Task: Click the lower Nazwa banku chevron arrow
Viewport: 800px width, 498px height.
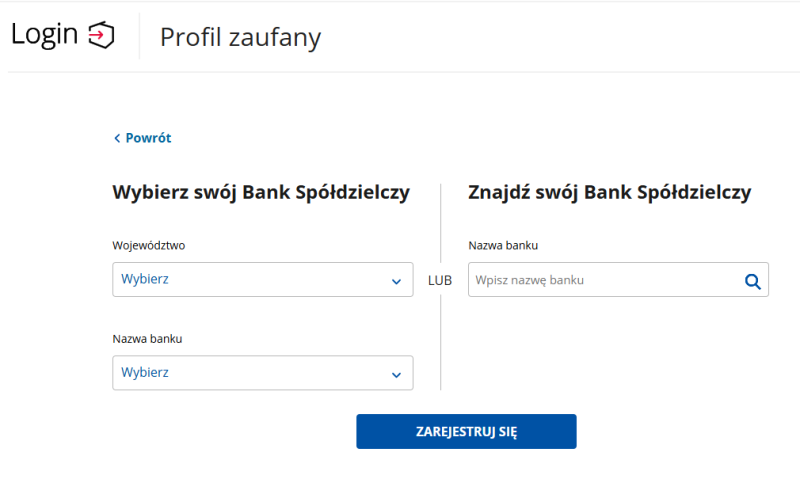Action: pos(396,375)
